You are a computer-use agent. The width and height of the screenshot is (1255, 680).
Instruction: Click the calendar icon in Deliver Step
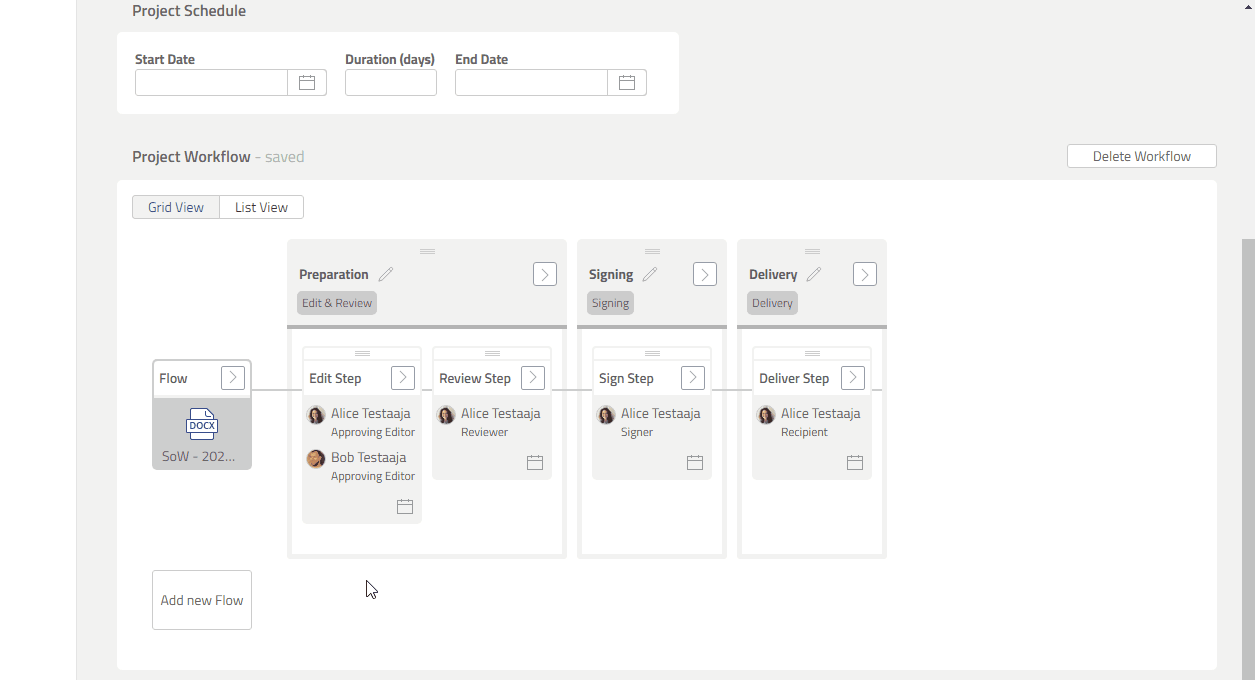click(855, 463)
